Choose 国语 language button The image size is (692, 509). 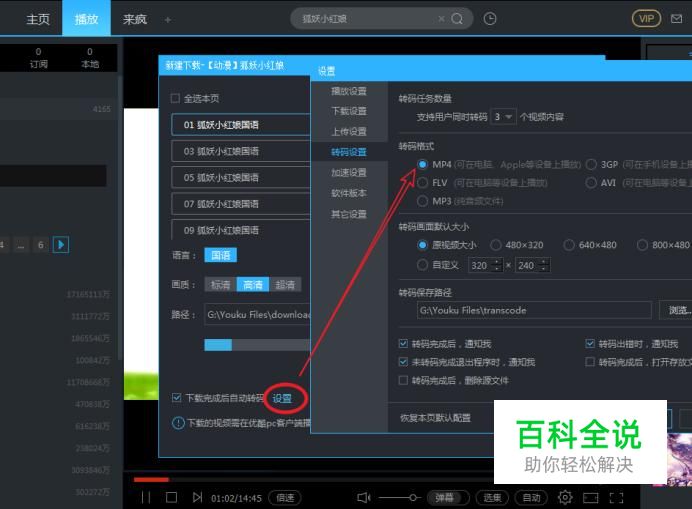click(x=221, y=255)
